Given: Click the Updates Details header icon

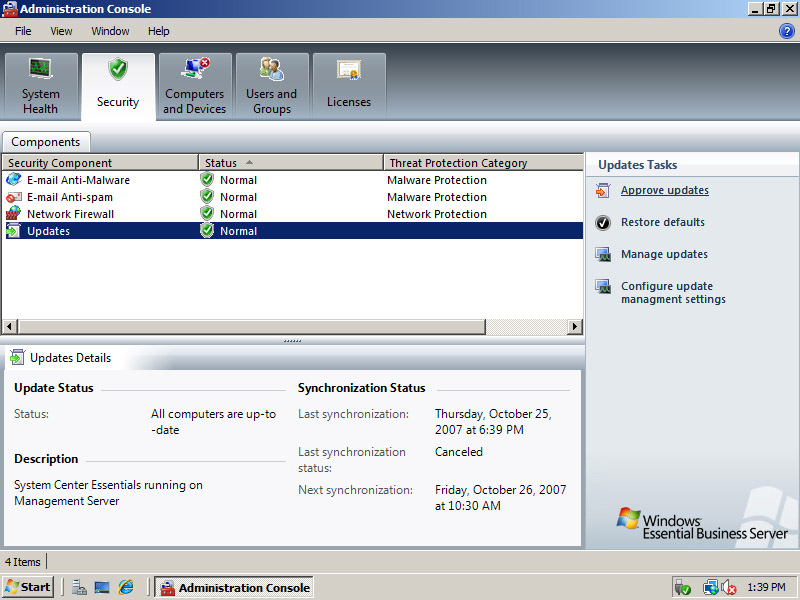Looking at the screenshot, I should pyautogui.click(x=17, y=357).
